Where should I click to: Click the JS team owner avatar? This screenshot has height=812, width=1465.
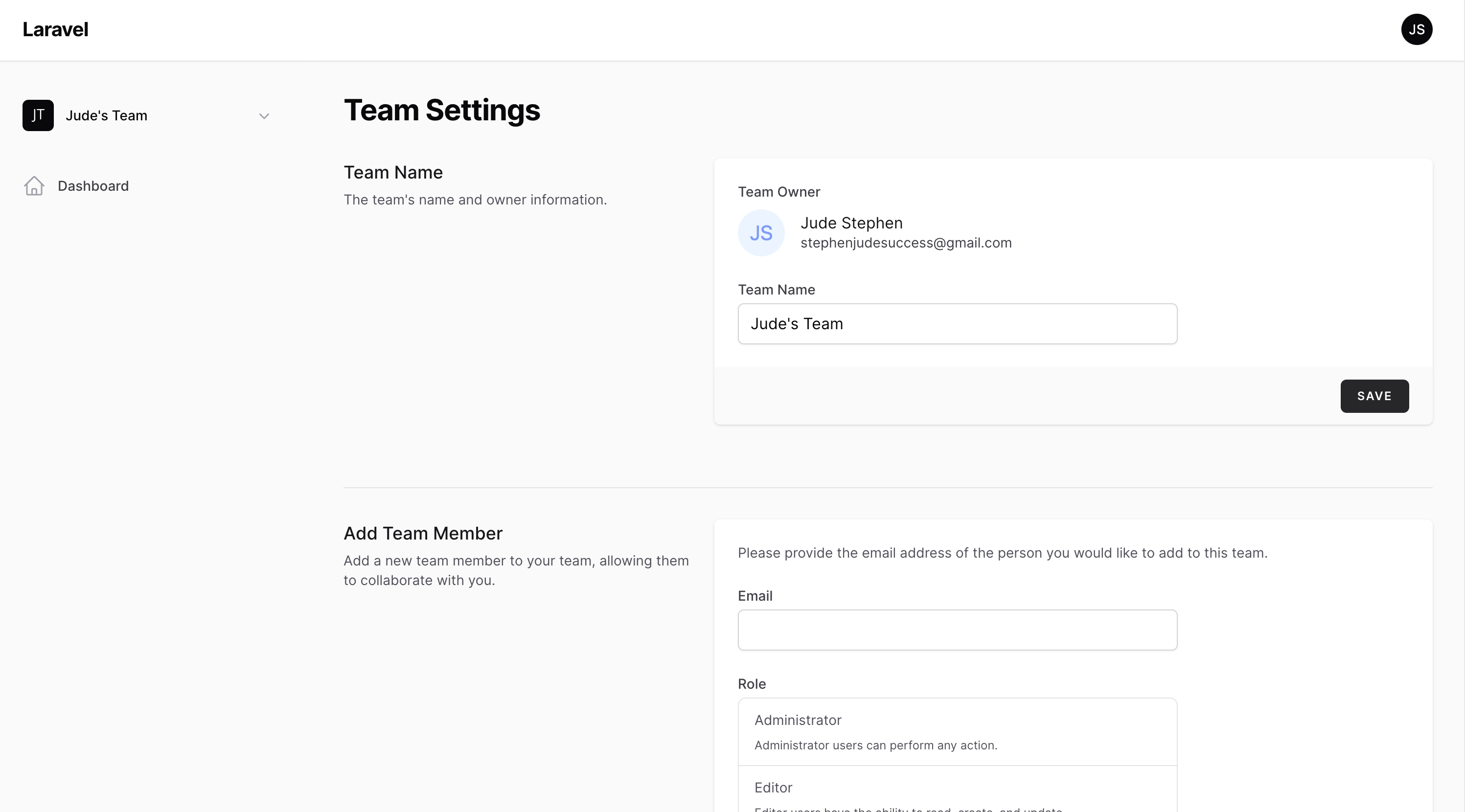tap(761, 232)
